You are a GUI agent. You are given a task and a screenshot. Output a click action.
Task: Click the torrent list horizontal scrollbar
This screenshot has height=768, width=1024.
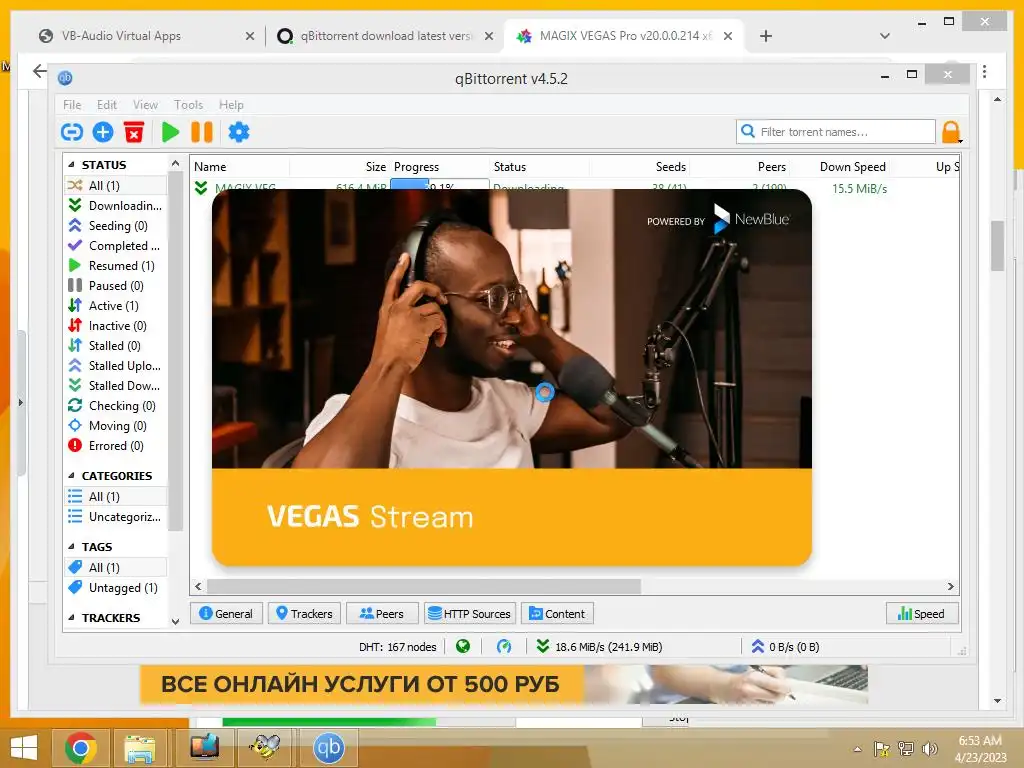pos(424,586)
